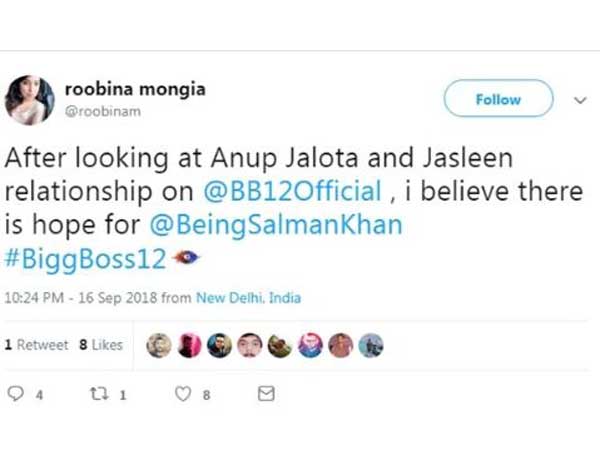Click the envelope direct message icon
Image resolution: width=600 pixels, height=450 pixels.
click(266, 395)
